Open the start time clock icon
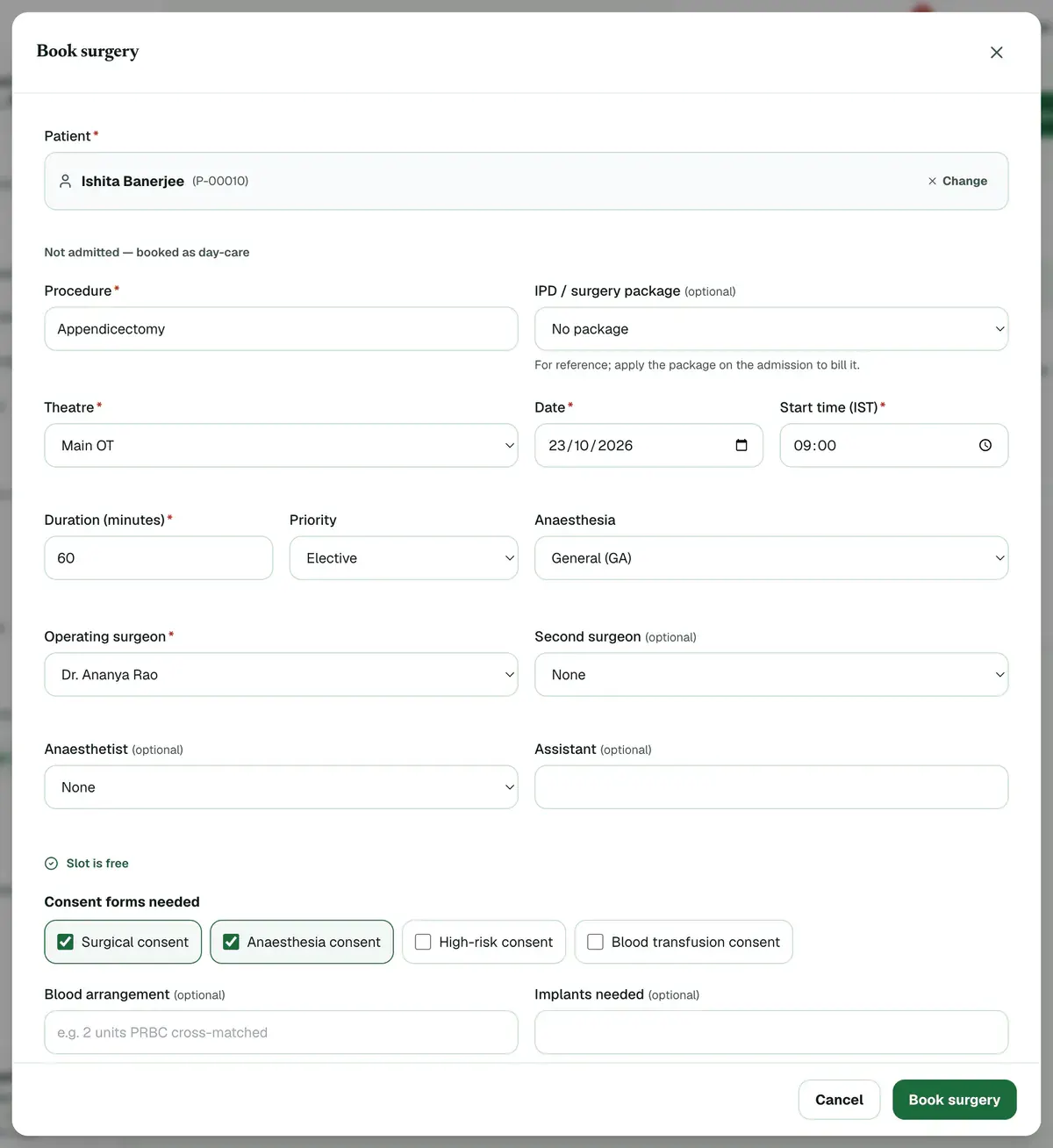Screen dimensions: 1053x1148 (985, 445)
